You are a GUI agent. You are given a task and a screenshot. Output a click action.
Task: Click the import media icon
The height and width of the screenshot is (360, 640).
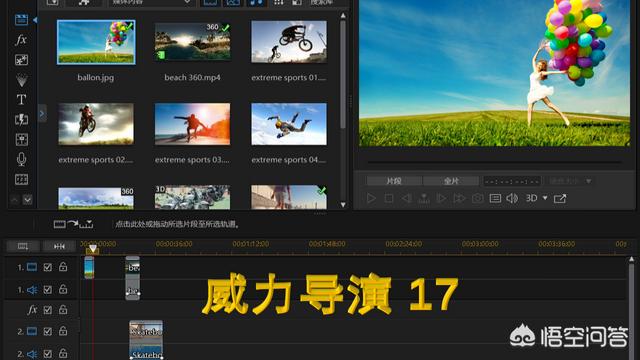click(x=52, y=2)
